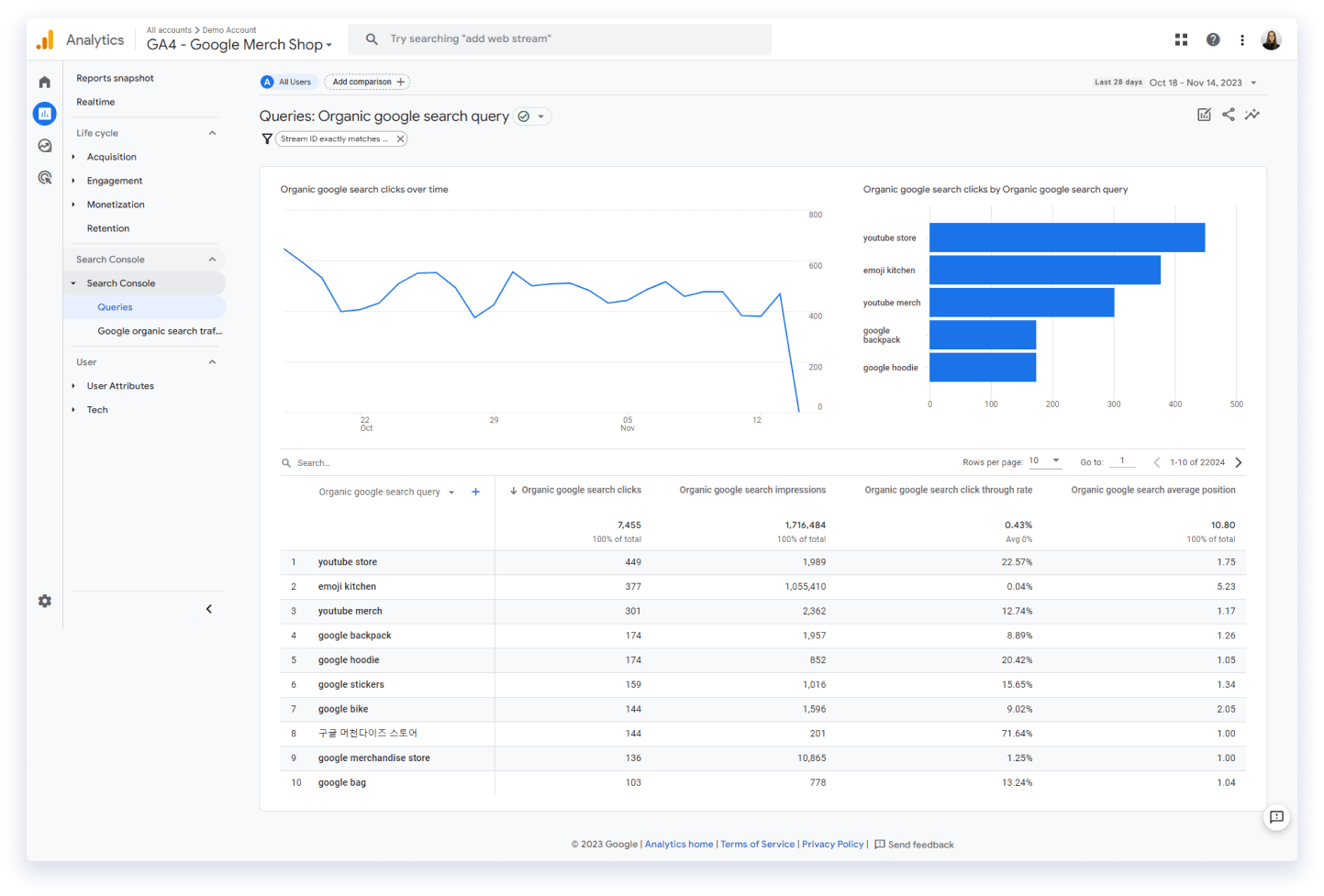The height and width of the screenshot is (896, 1324).
Task: Open the report title dropdown arrow
Action: click(541, 116)
